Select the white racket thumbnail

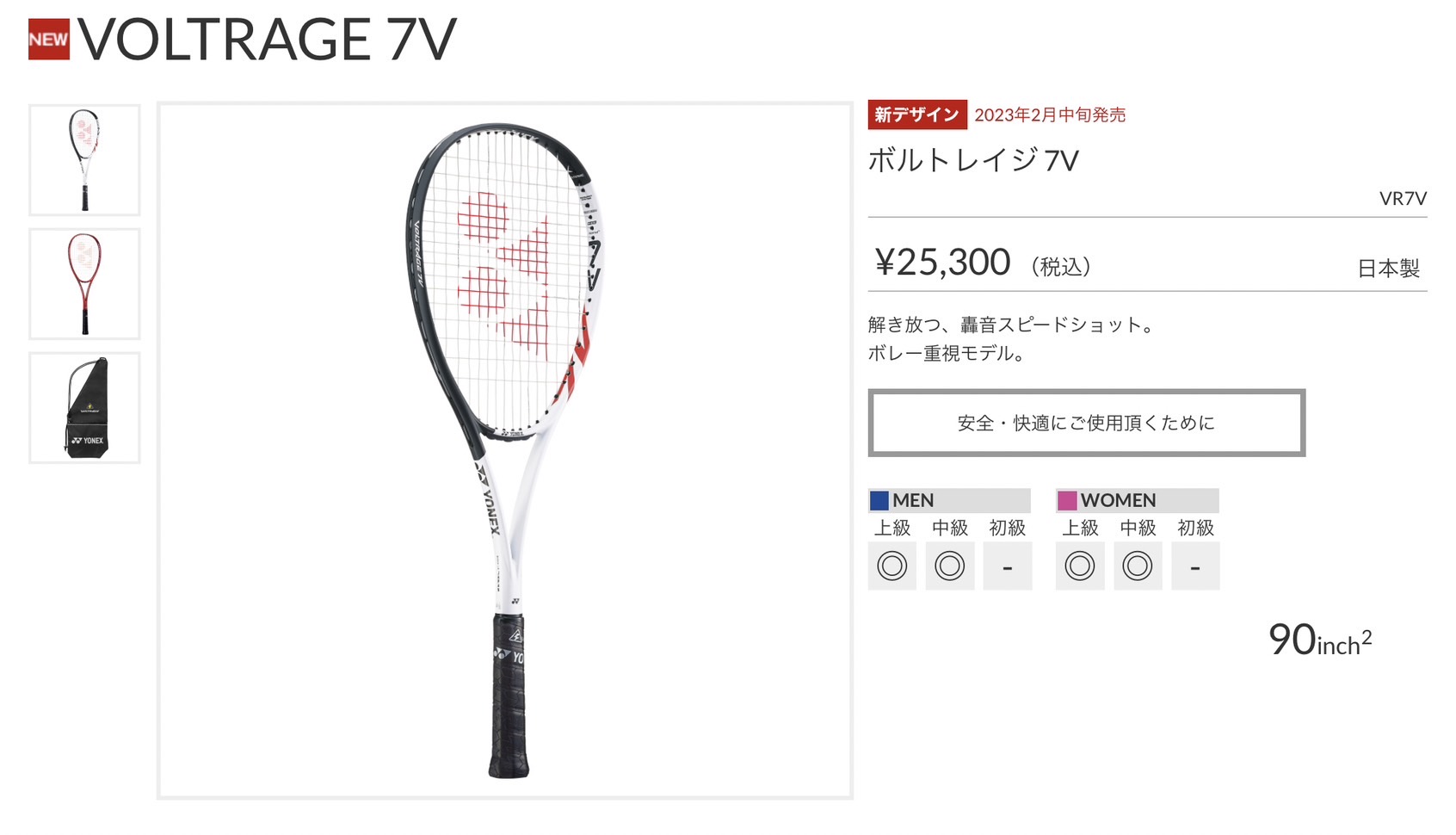pyautogui.click(x=84, y=160)
